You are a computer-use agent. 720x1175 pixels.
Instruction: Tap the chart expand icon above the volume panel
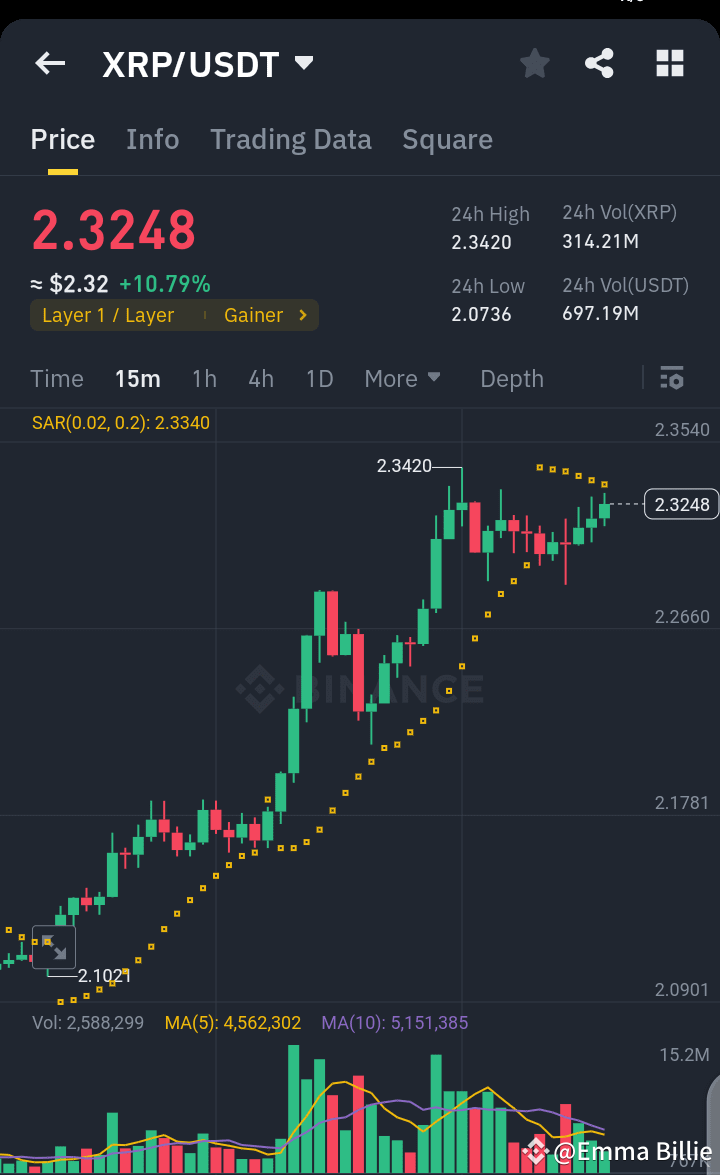pos(55,946)
